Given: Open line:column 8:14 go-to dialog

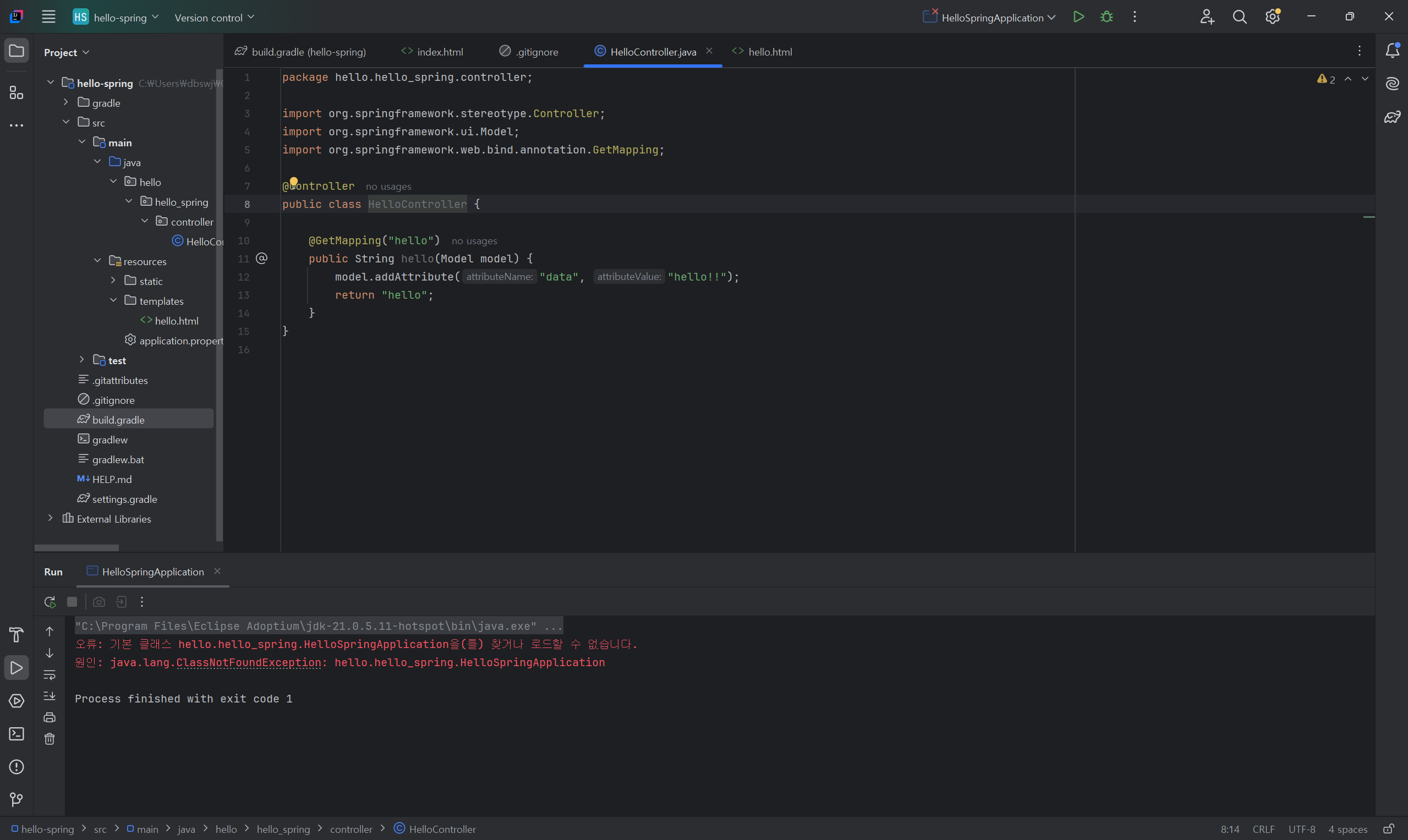Looking at the screenshot, I should coord(1230,829).
